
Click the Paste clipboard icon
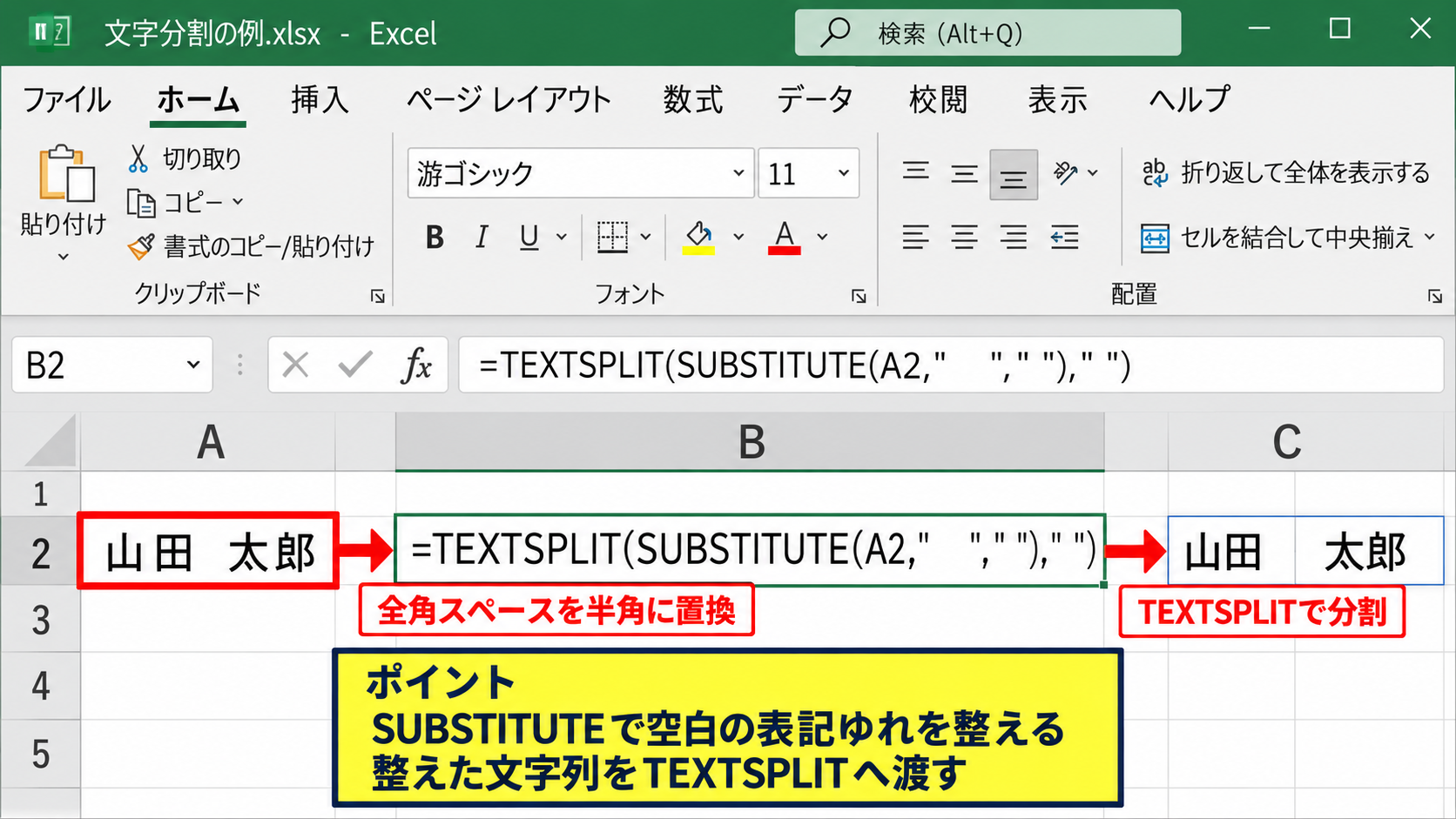pyautogui.click(x=65, y=174)
